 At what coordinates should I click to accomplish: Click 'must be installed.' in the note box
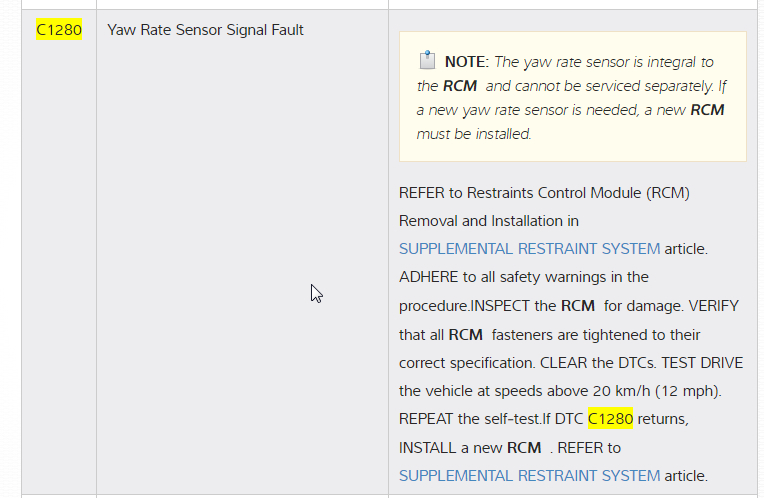474,134
